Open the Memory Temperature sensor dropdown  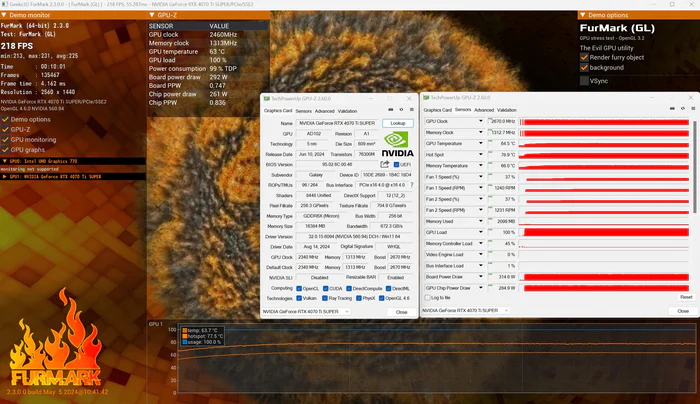[x=481, y=166]
